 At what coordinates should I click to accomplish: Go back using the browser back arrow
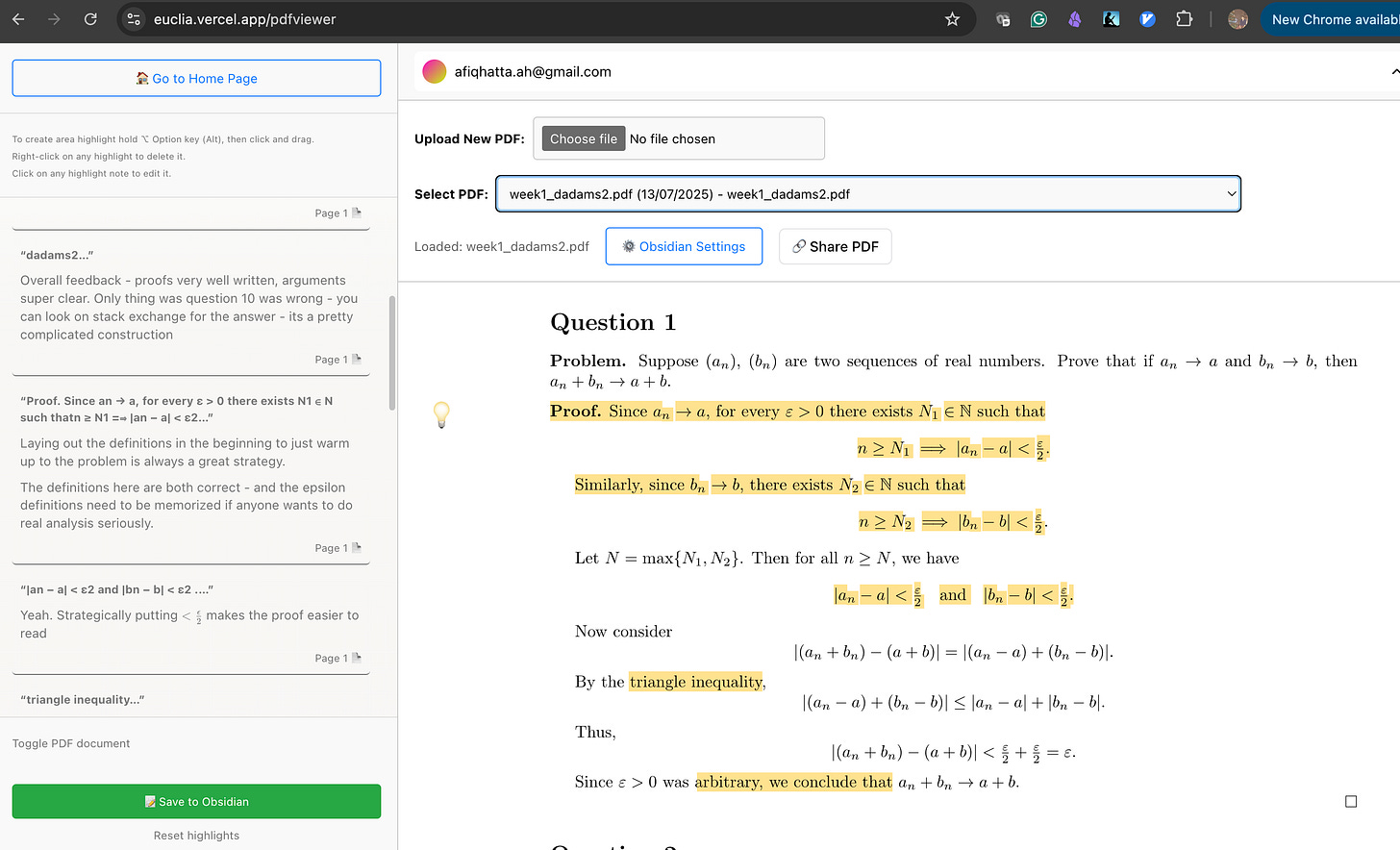[18, 19]
